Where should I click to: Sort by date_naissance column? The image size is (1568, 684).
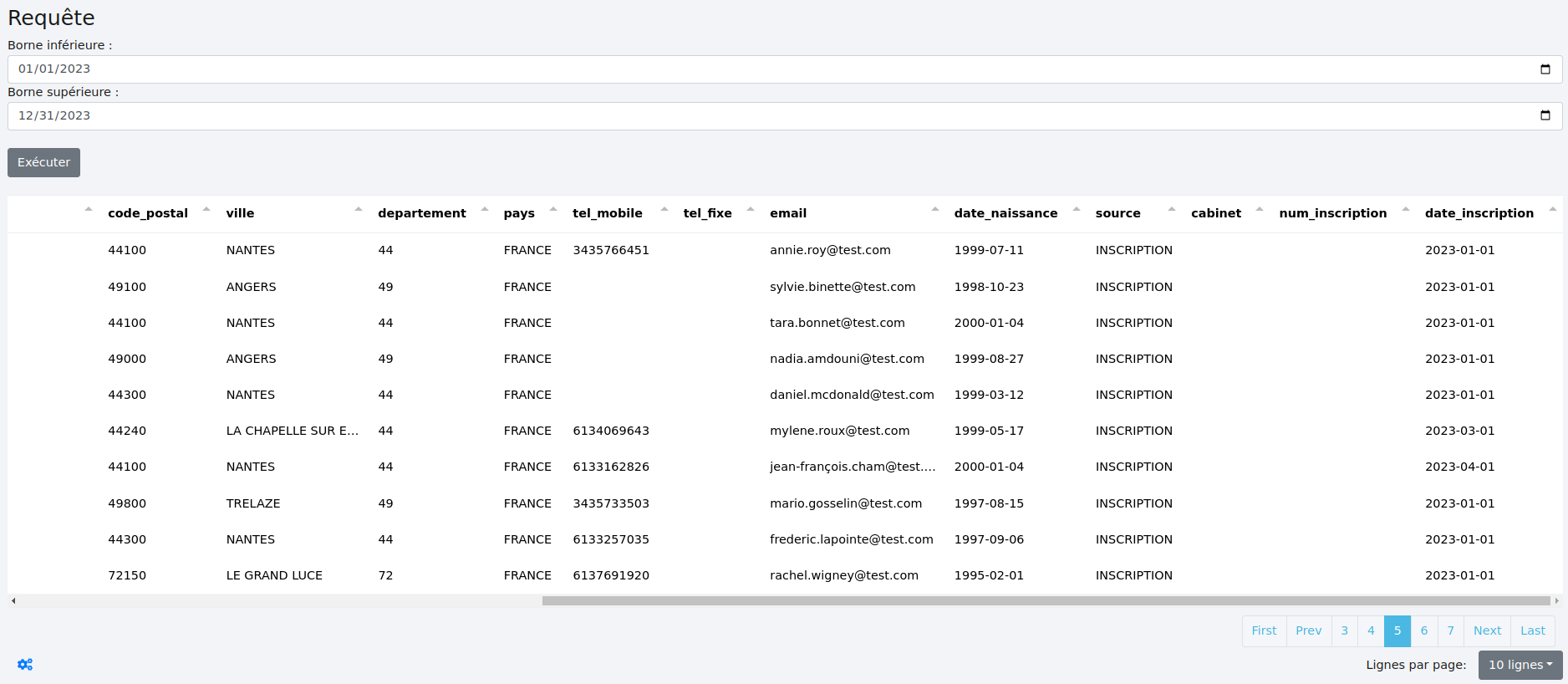(1005, 214)
